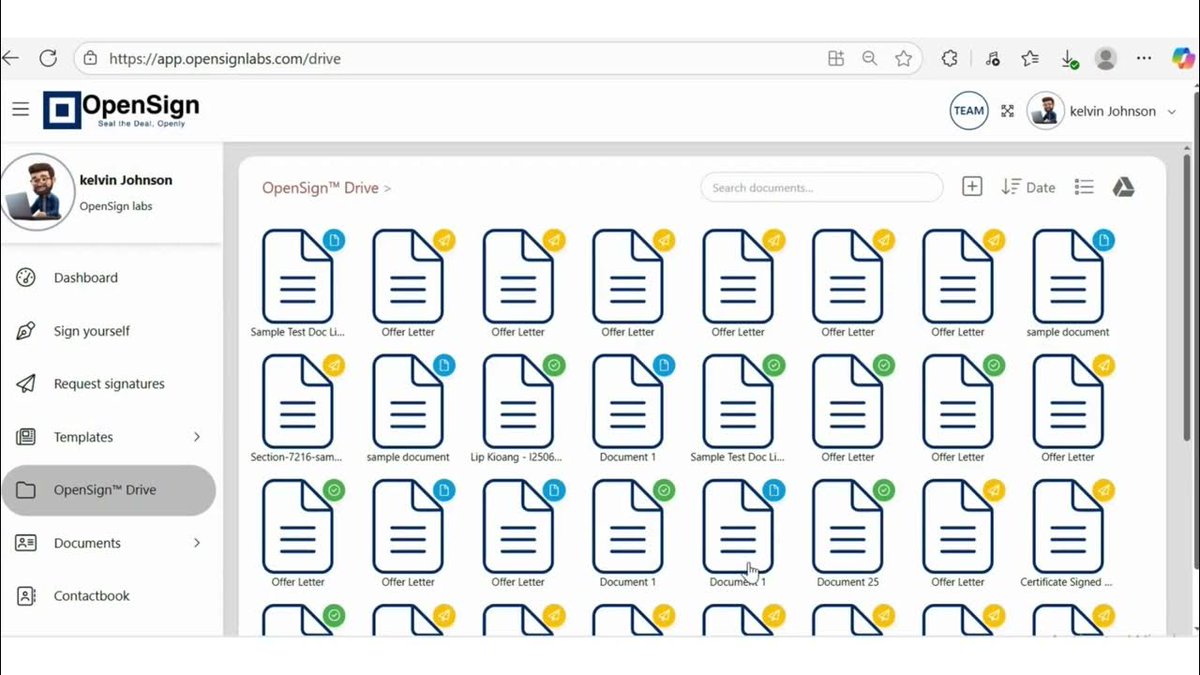Open the Document 25 file
1200x675 pixels.
[848, 535]
